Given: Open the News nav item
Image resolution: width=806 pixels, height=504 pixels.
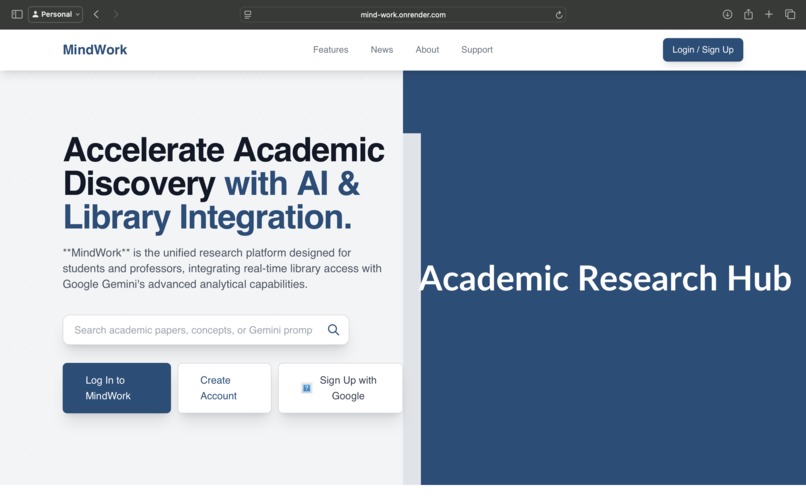Looking at the screenshot, I should point(382,50).
